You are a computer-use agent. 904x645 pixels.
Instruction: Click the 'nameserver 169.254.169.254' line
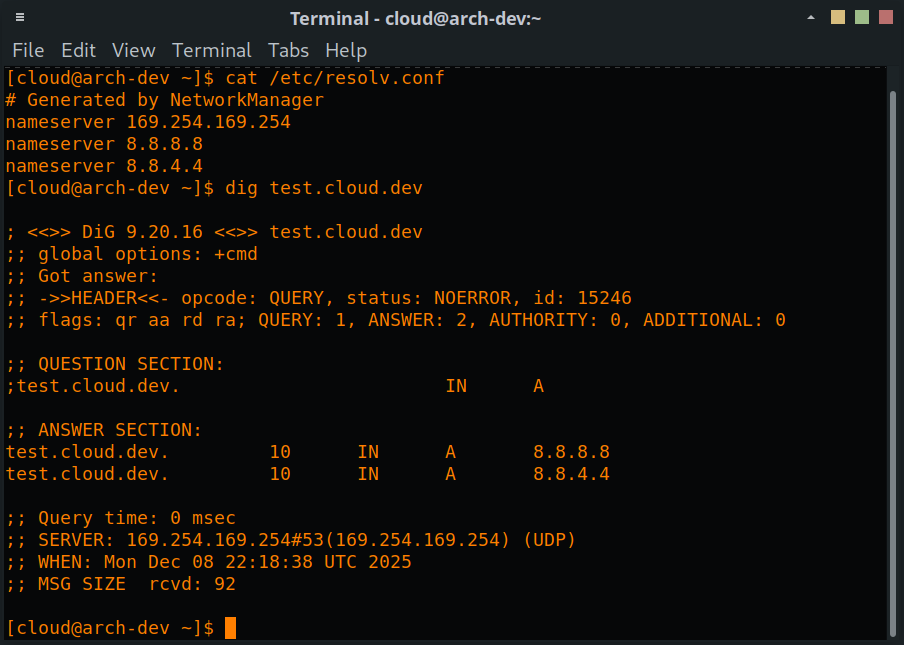coord(148,122)
